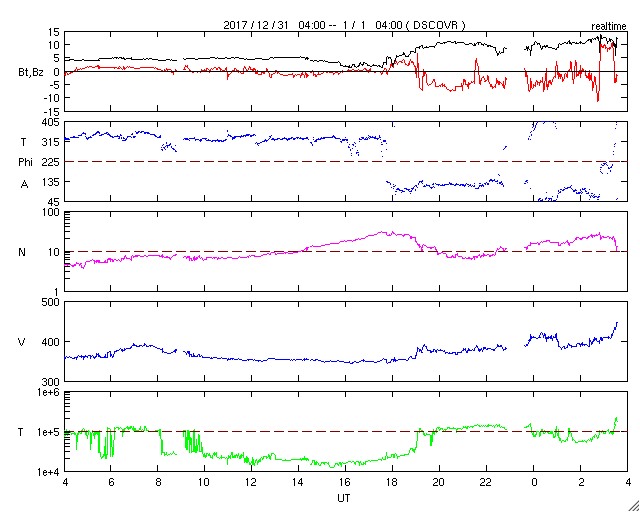Image resolution: width=640 pixels, height=512 pixels.
Task: Select the "1e+4" temperature tick label
Action: [49, 472]
